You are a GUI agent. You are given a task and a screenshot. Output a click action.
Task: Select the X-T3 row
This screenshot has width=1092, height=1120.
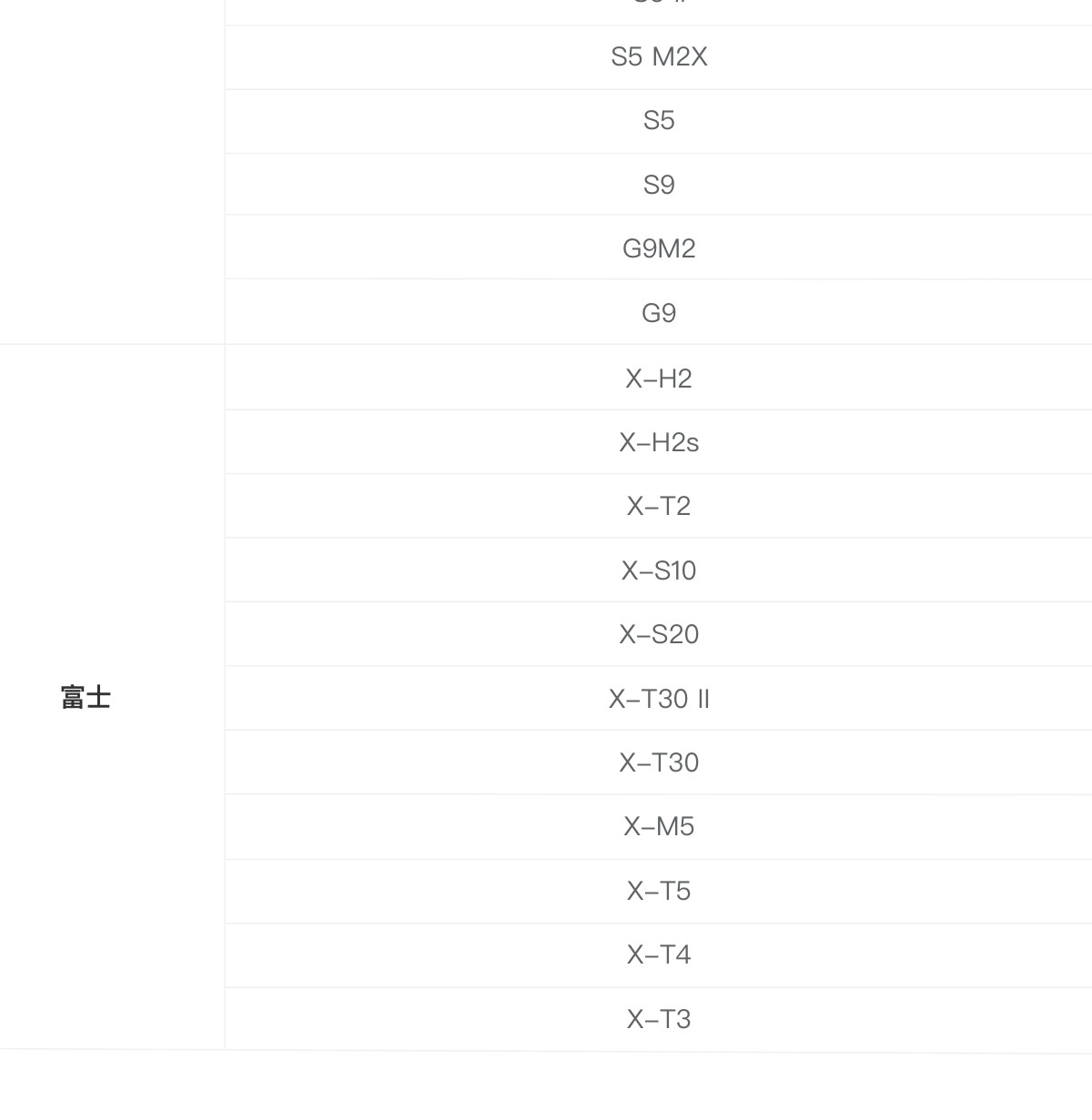659,1019
